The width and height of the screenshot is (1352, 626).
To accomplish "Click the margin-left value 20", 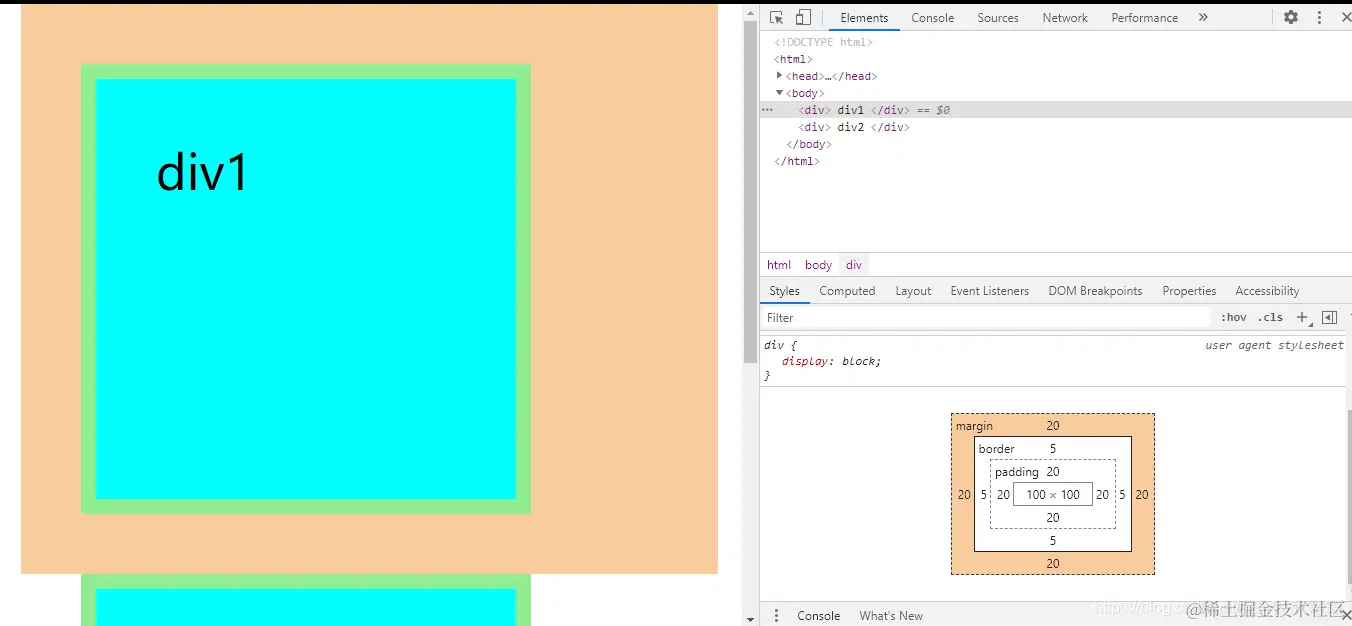I will pyautogui.click(x=964, y=495).
